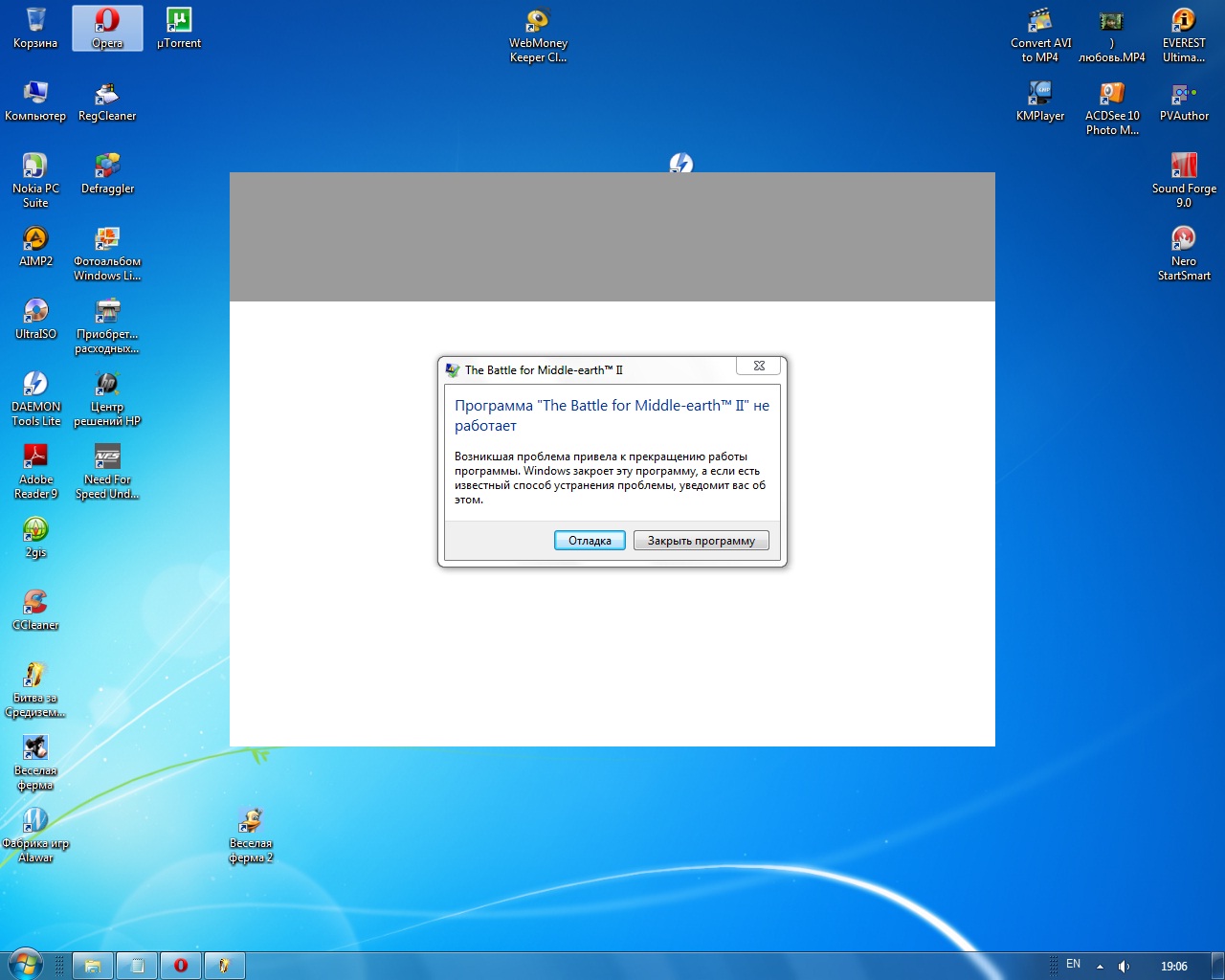Select the Центр решений HP icon

tap(107, 398)
